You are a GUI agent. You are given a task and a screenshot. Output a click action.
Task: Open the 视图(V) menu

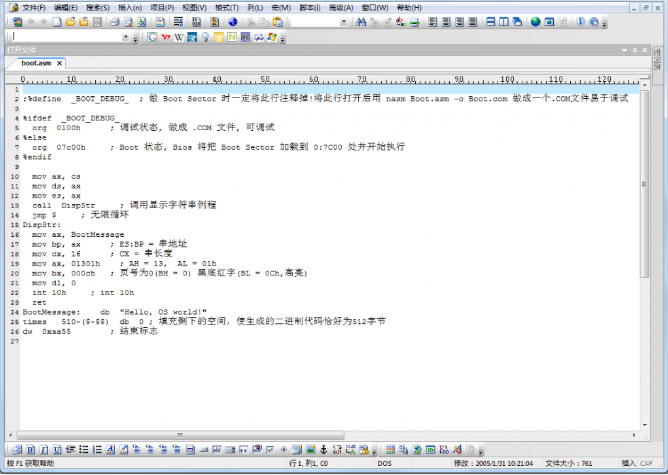(194, 8)
